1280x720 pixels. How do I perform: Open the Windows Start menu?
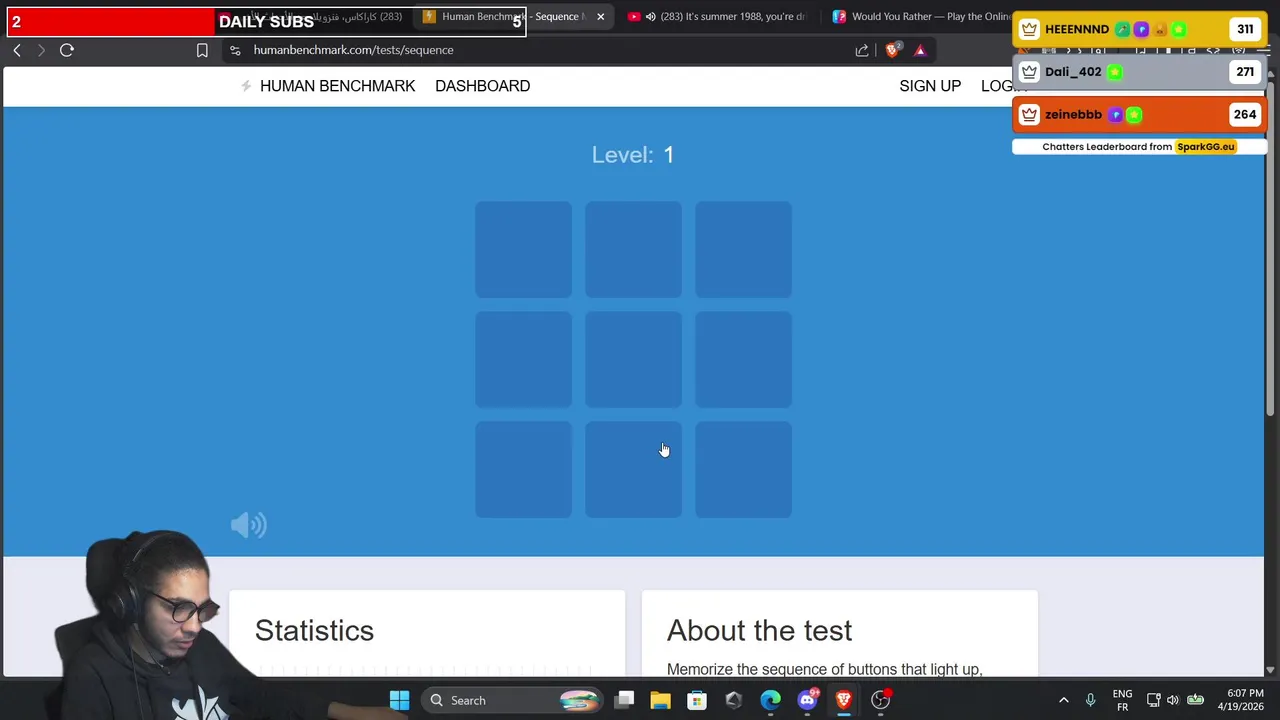[399, 700]
